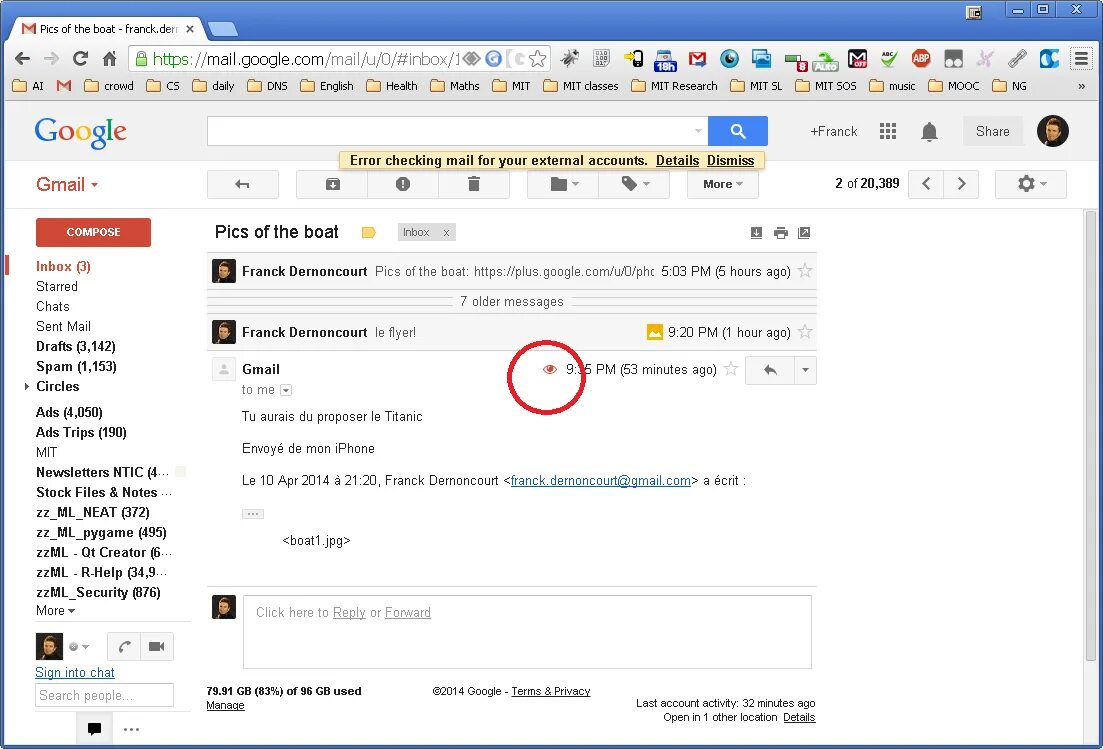Open the Gmail dropdown menu

tap(67, 184)
